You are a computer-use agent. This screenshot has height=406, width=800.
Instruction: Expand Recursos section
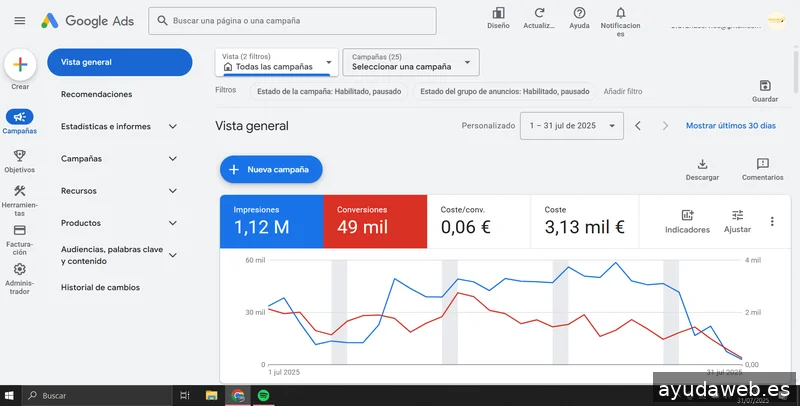click(173, 191)
